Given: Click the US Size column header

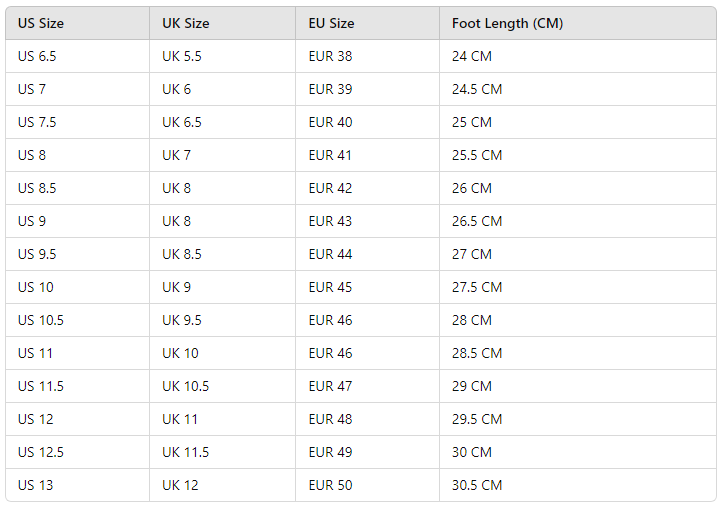Looking at the screenshot, I should (x=41, y=23).
